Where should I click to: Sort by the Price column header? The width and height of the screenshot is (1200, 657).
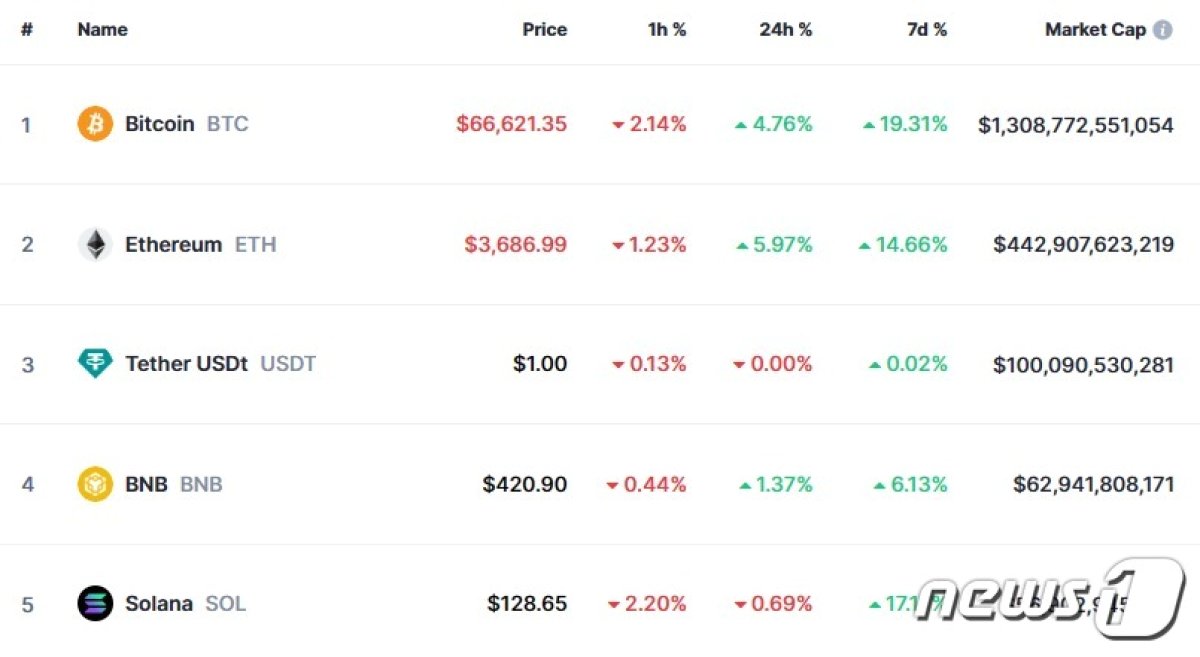[544, 30]
